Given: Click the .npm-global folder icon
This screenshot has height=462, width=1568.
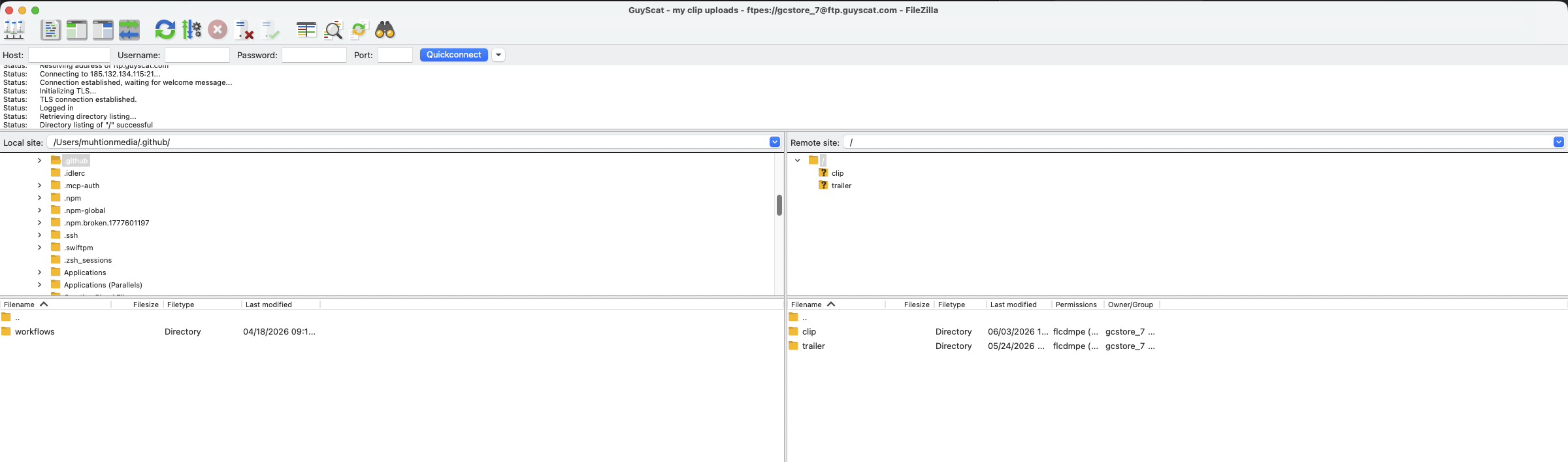Looking at the screenshot, I should point(56,210).
